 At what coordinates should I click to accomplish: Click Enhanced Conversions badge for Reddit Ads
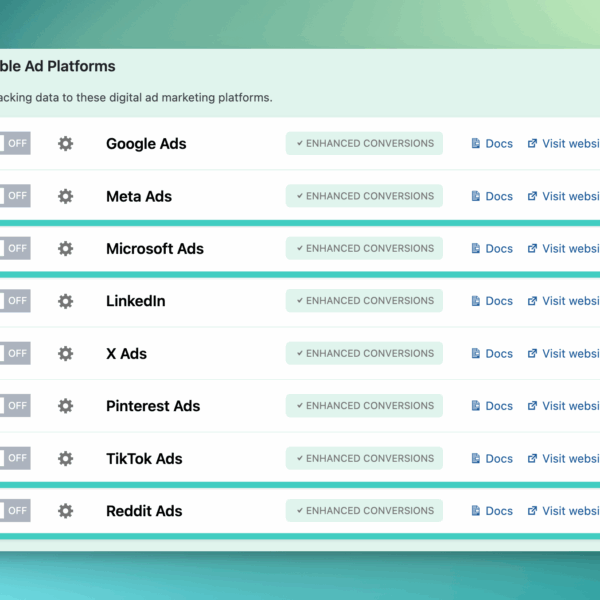coord(364,510)
